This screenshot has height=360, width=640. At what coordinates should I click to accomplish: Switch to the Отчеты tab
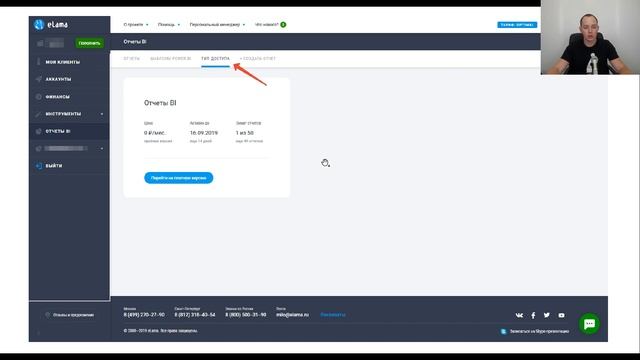tap(131, 58)
